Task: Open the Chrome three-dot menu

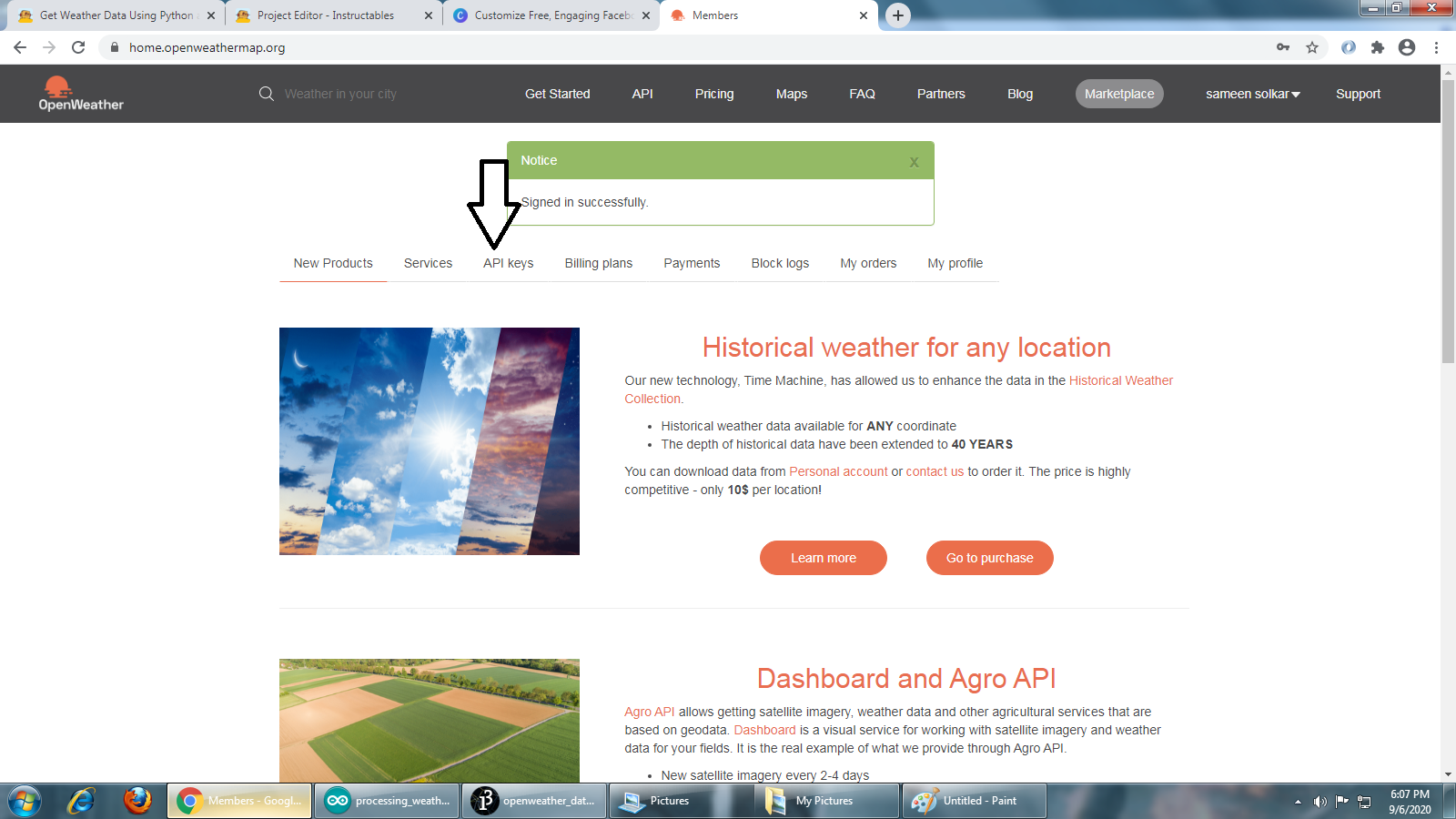Action: 1437,47
